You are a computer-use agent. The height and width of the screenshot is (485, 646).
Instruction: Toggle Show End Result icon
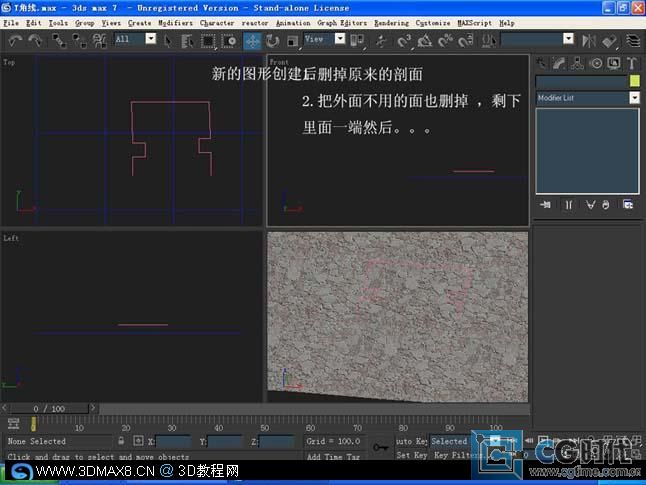pyautogui.click(x=569, y=204)
